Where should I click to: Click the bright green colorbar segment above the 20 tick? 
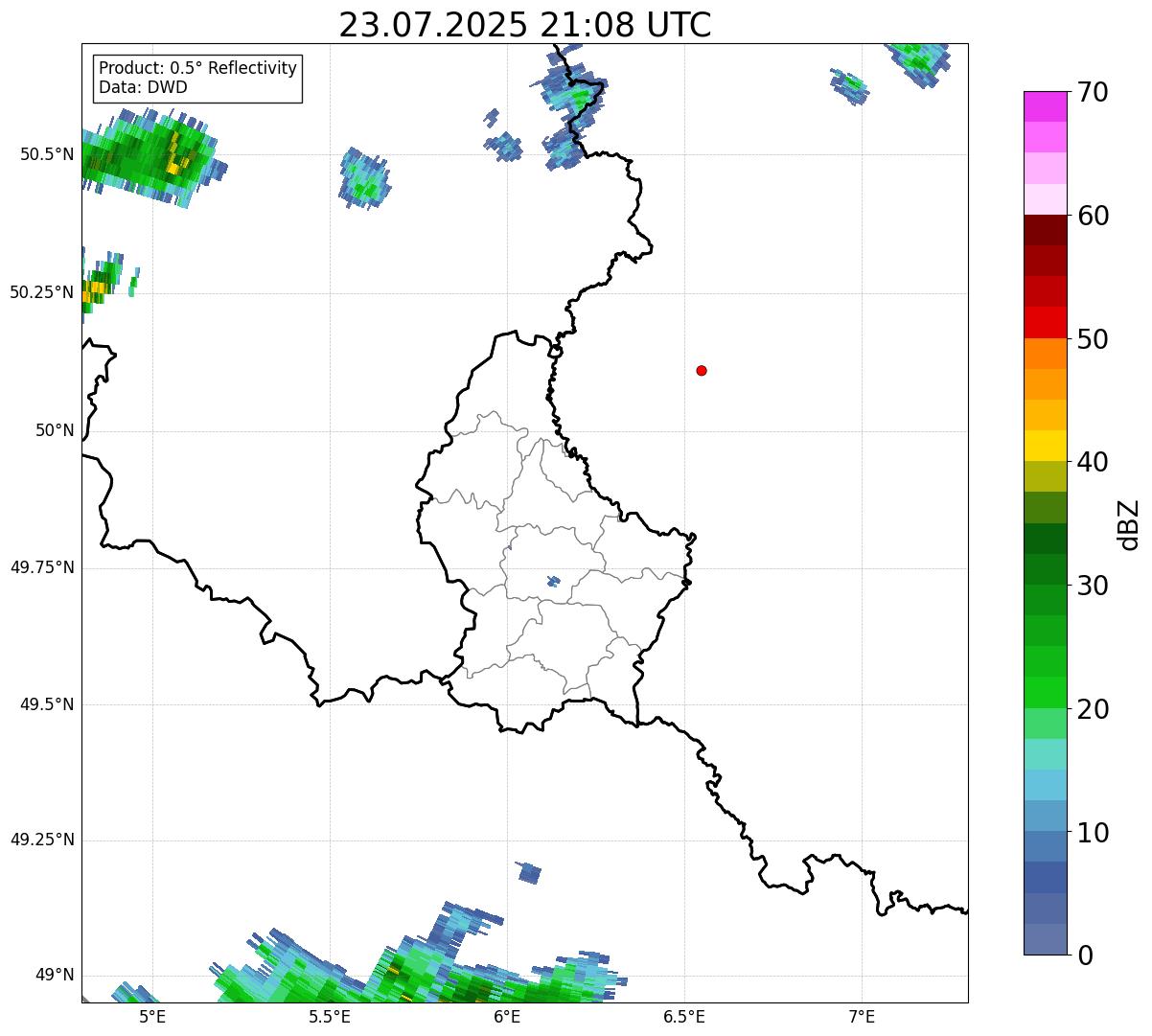[1046, 693]
